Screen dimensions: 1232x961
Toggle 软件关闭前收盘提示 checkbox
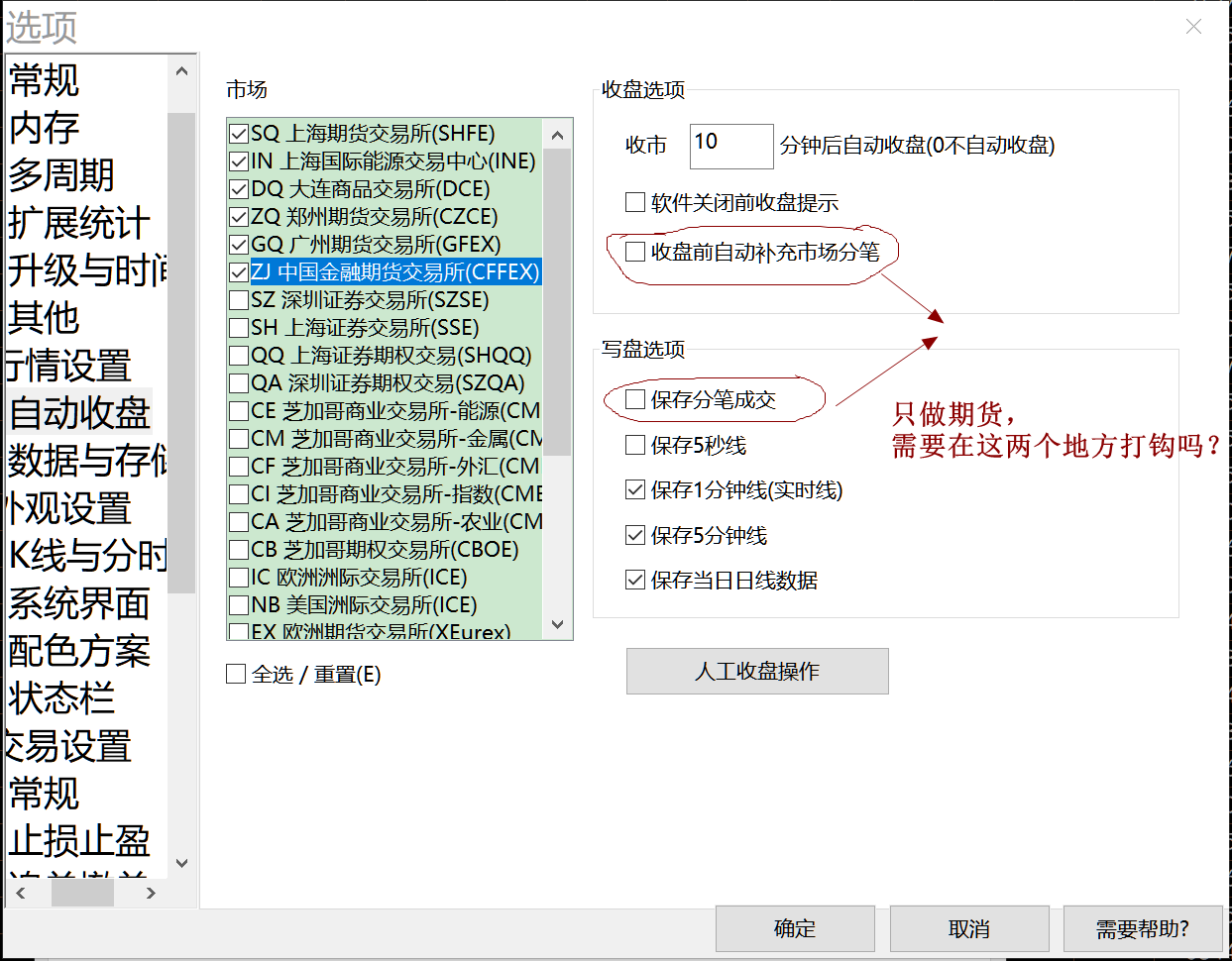coord(636,202)
